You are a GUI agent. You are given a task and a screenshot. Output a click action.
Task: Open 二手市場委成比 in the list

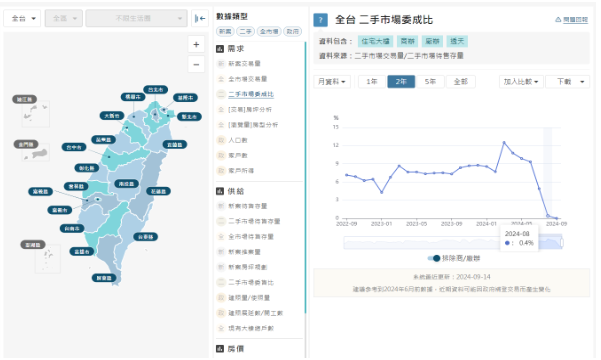tap(251, 94)
